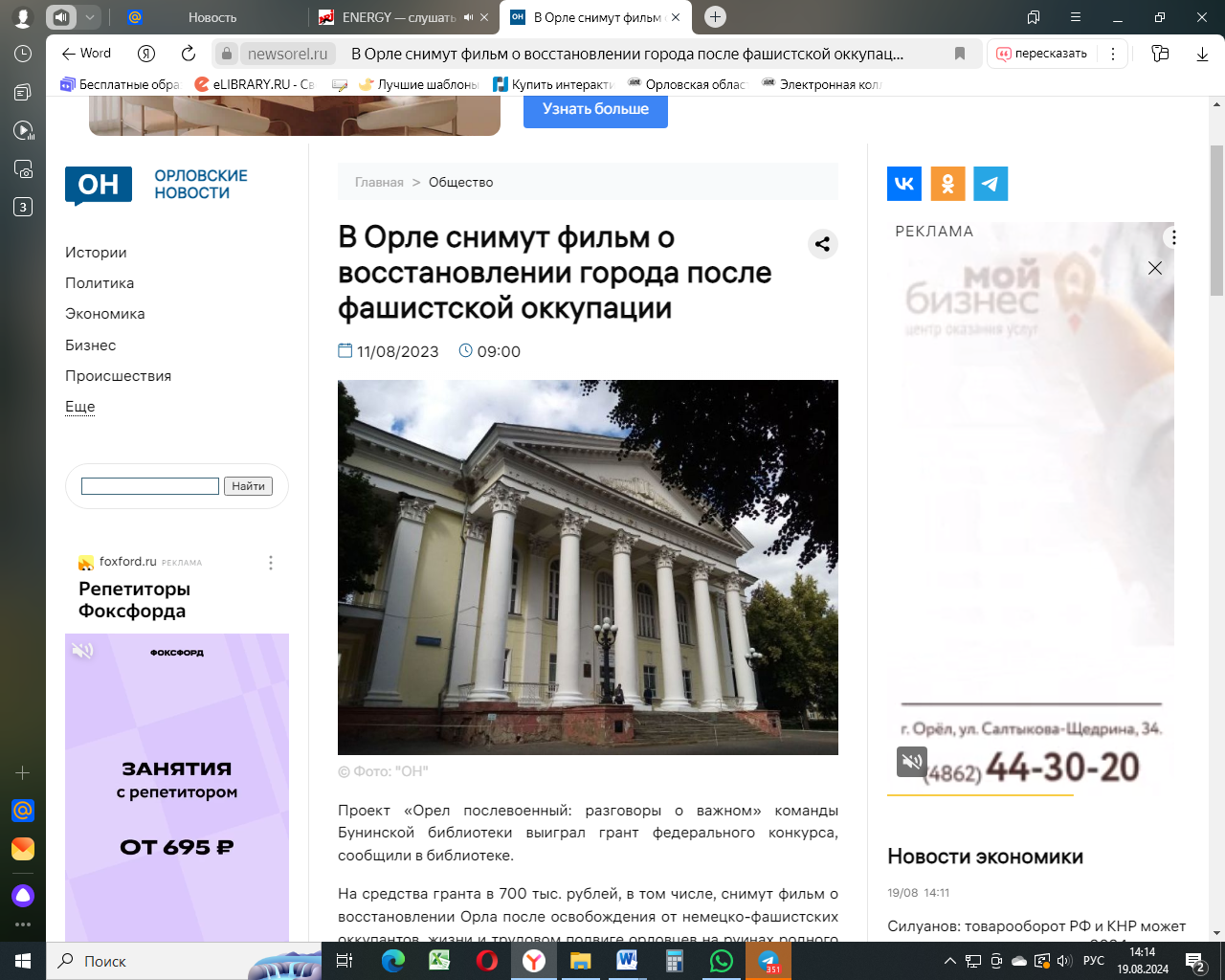Image resolution: width=1225 pixels, height=980 pixels.
Task: Unmute the Foxford ad video
Action: pos(83,651)
